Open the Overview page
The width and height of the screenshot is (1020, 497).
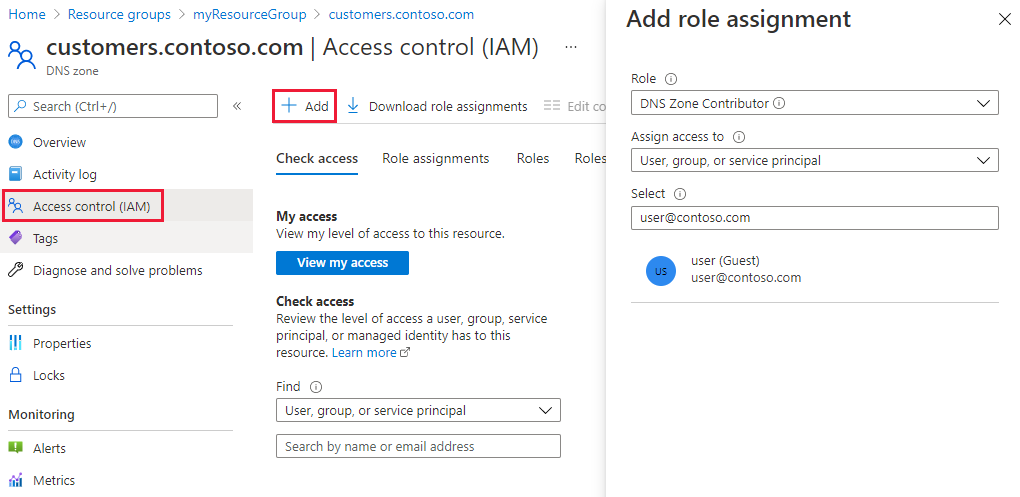point(59,142)
